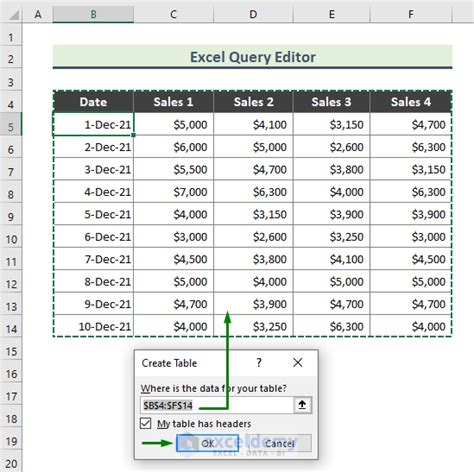Click Sales 1 value $5,500
This screenshot has height=472, width=474.
pos(173,169)
